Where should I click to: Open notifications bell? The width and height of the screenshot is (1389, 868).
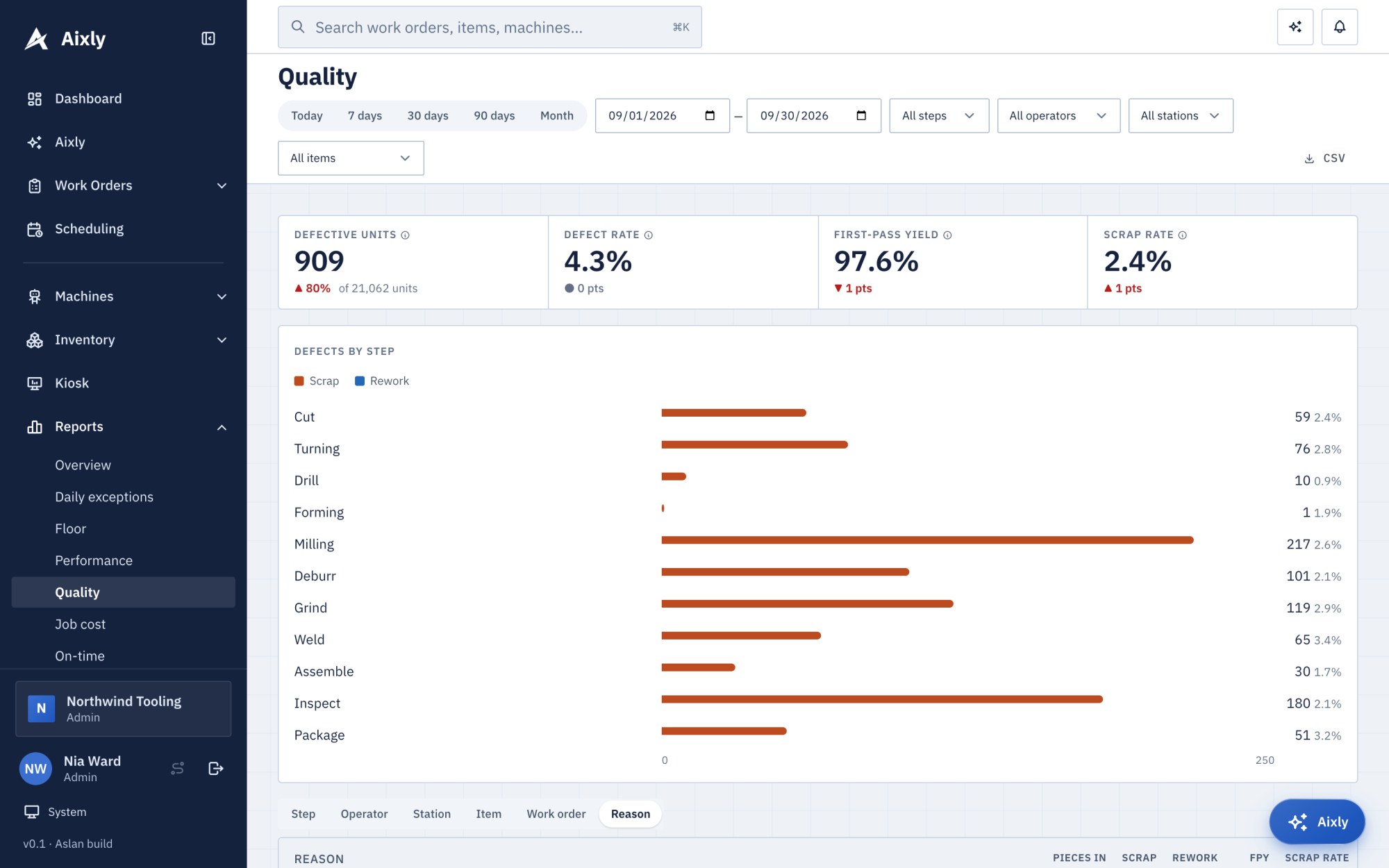[x=1340, y=27]
